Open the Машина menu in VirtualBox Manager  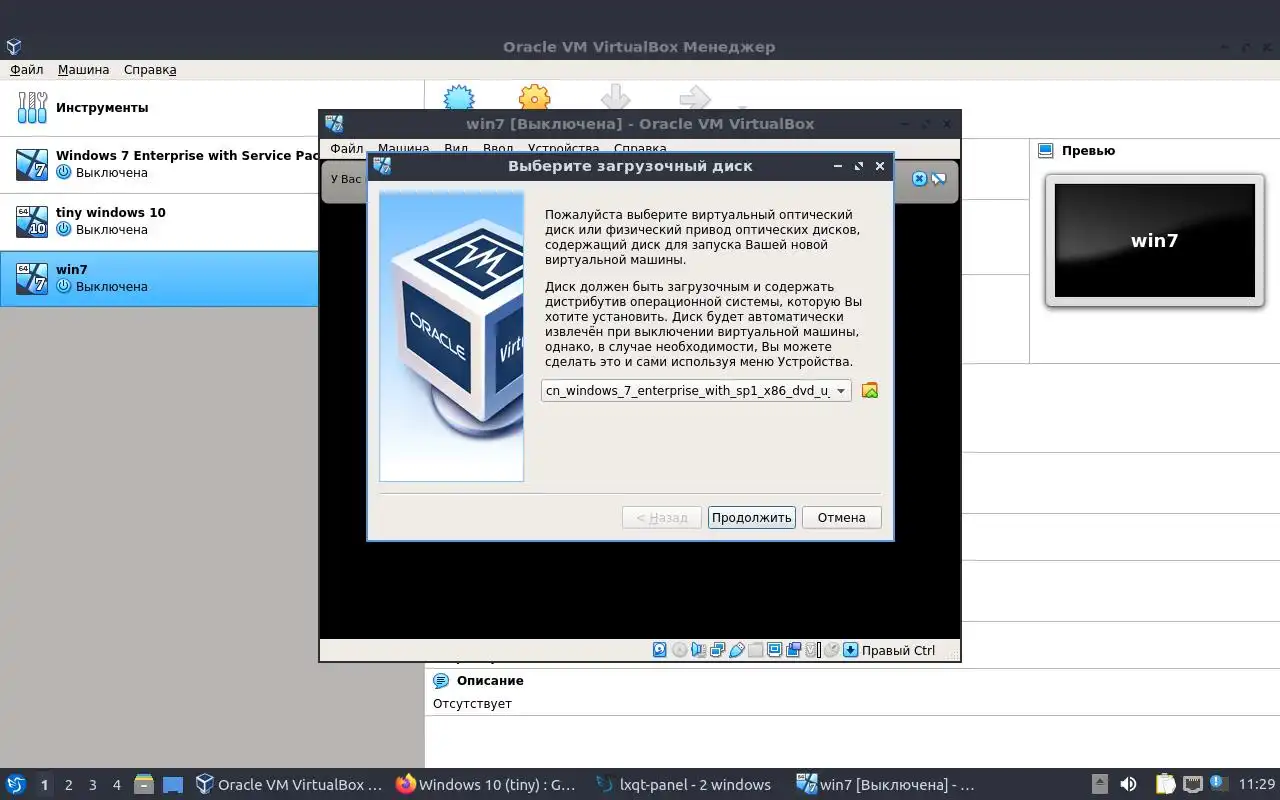click(84, 70)
